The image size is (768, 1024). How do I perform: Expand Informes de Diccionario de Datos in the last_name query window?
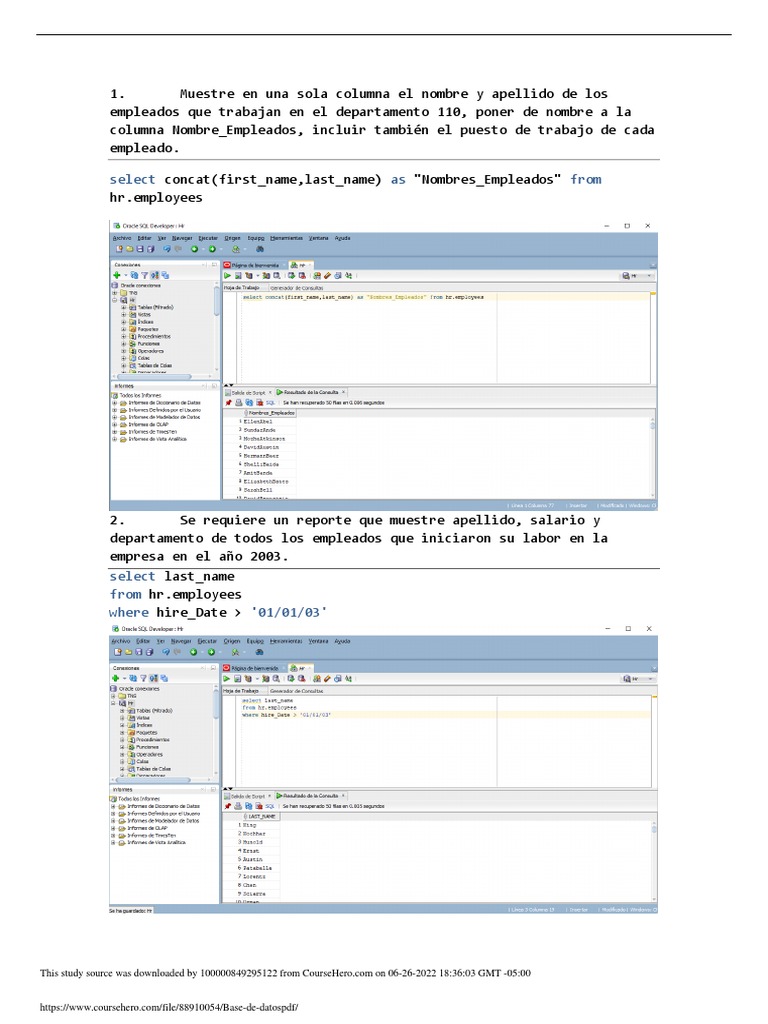pos(114,807)
